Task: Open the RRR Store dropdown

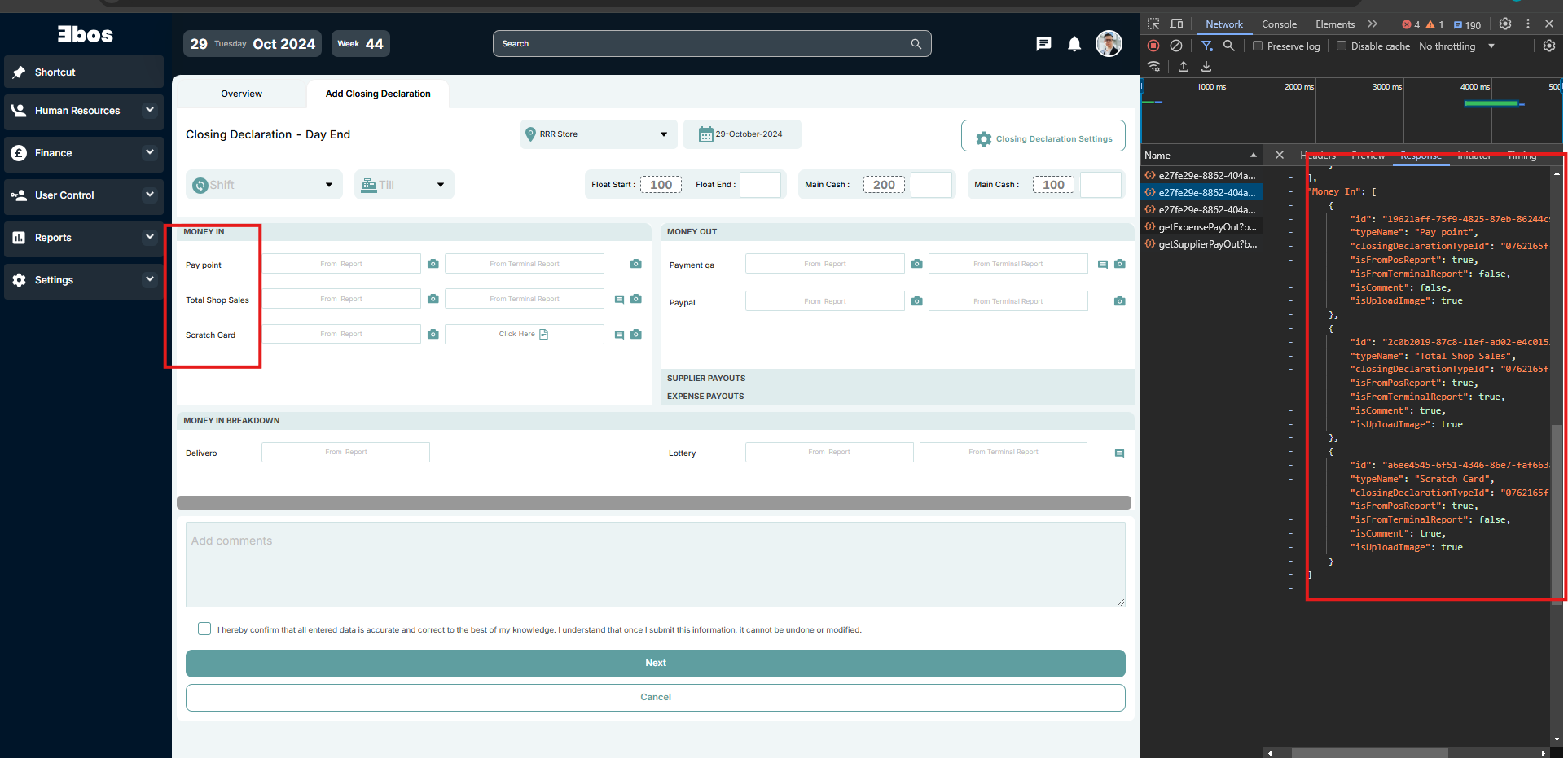Action: click(599, 134)
